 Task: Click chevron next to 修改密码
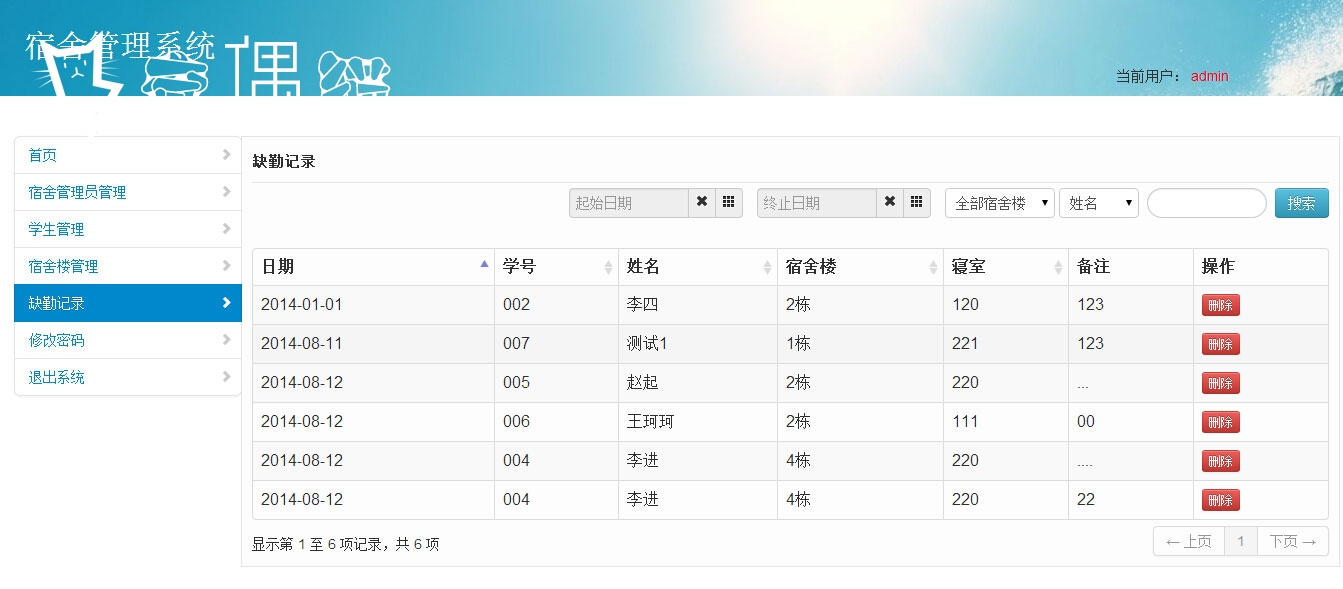coord(226,340)
